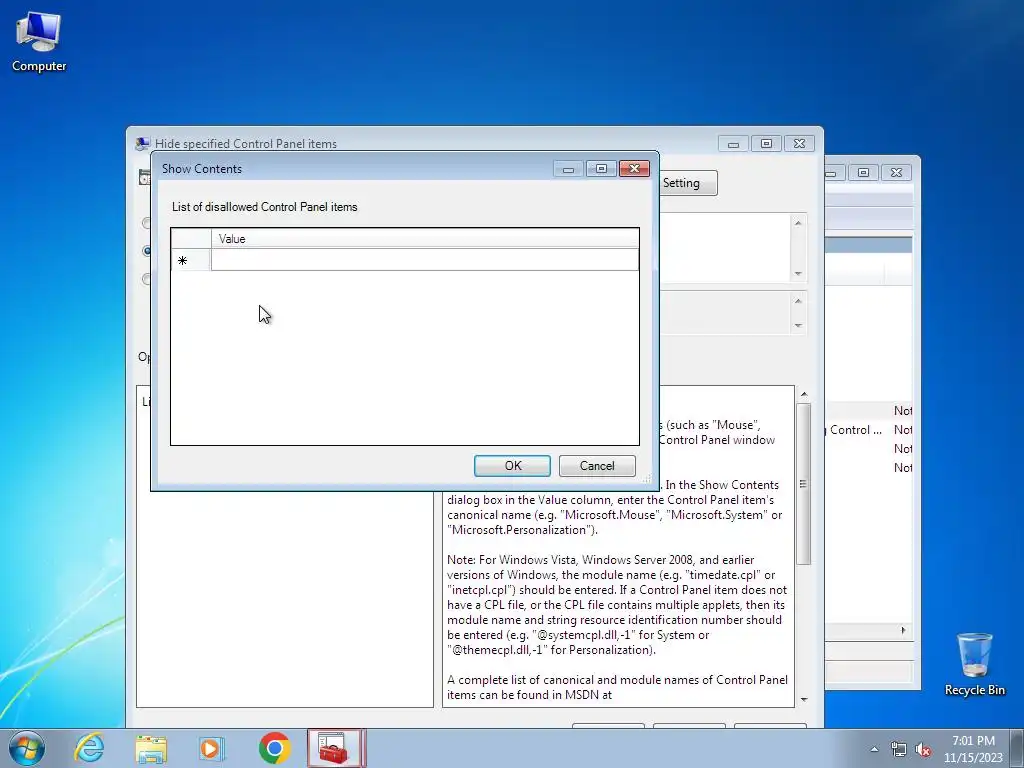Show hidden system tray icons
The width and height of the screenshot is (1024, 768).
pyautogui.click(x=874, y=749)
